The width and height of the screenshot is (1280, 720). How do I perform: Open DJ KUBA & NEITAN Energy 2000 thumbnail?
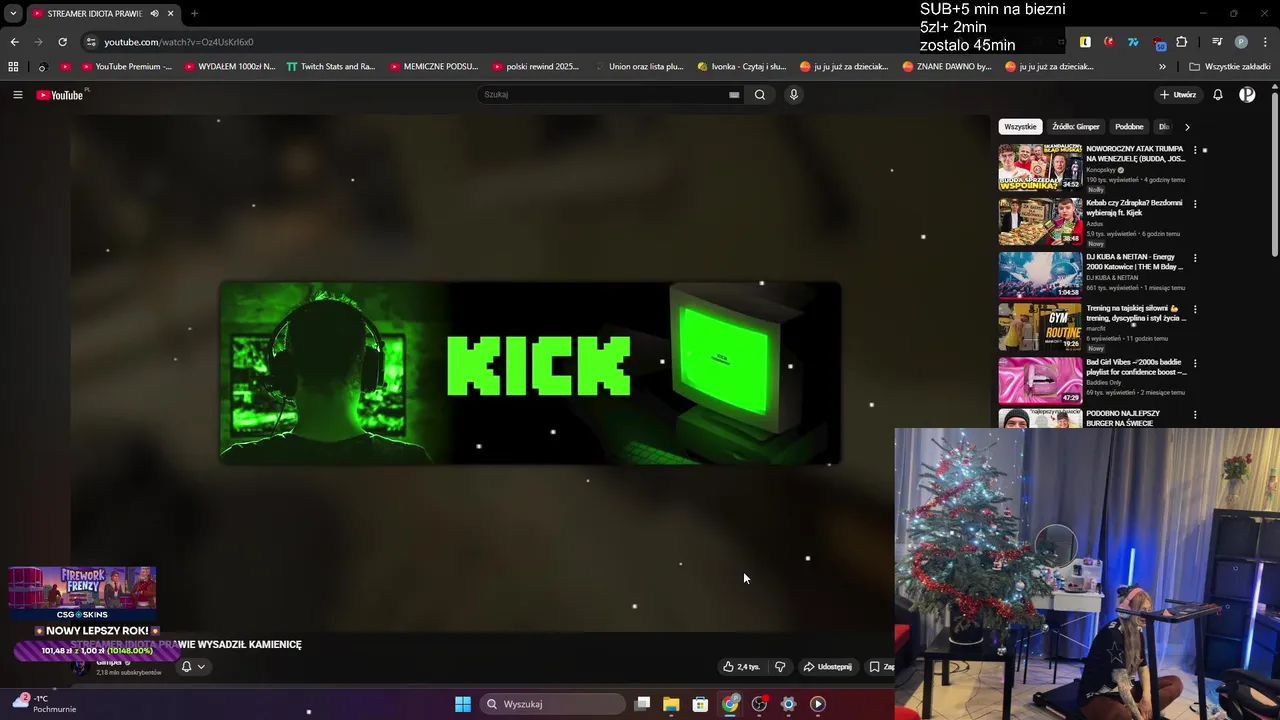[1040, 275]
